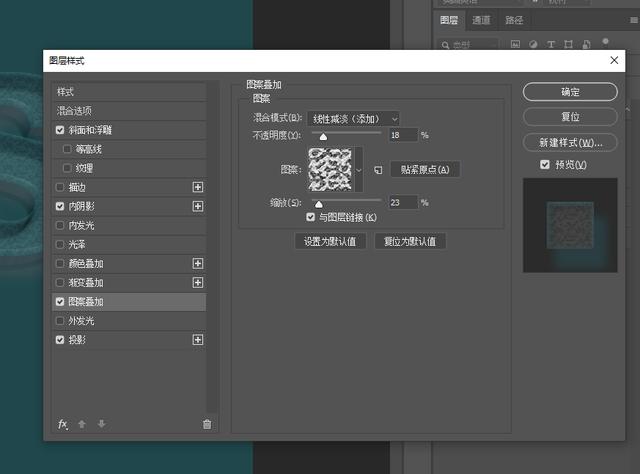Viewport: 640px width, 474px height.
Task: Switch to the 路径 tab
Action: pos(514,20)
